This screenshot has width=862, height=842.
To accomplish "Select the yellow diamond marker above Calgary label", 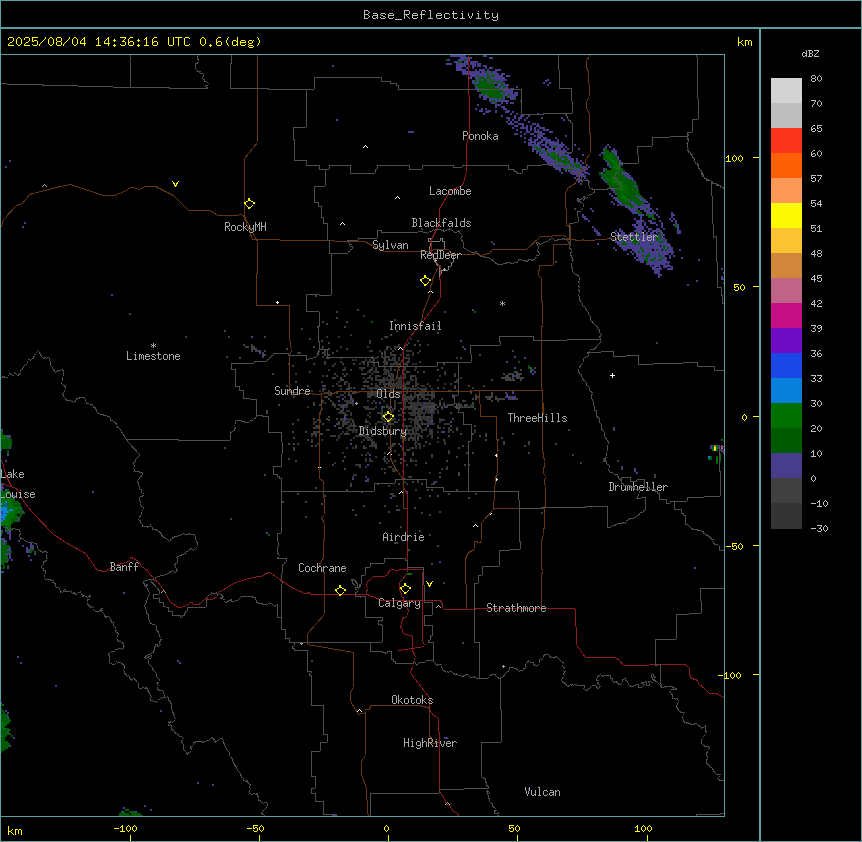I will pyautogui.click(x=405, y=589).
